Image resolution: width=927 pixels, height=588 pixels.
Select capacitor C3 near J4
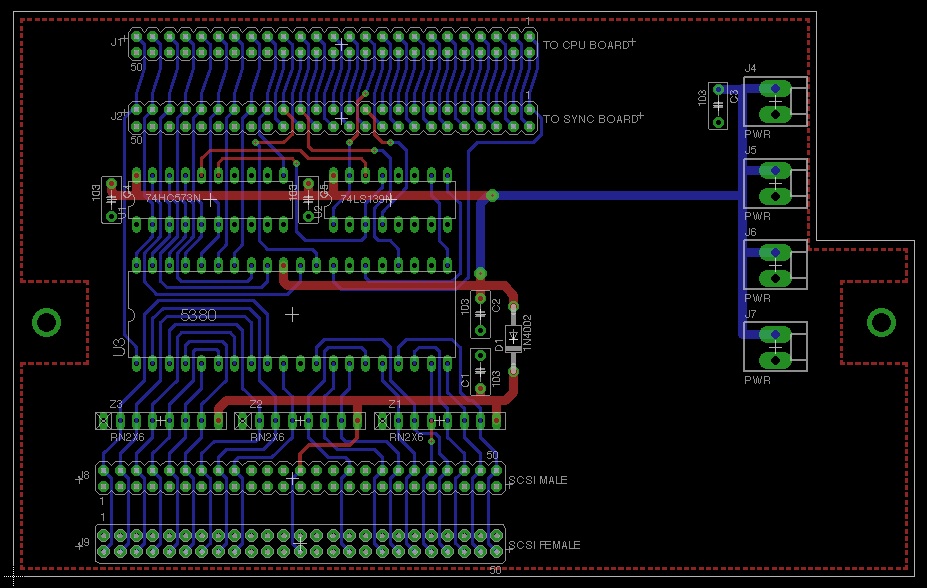pos(718,106)
